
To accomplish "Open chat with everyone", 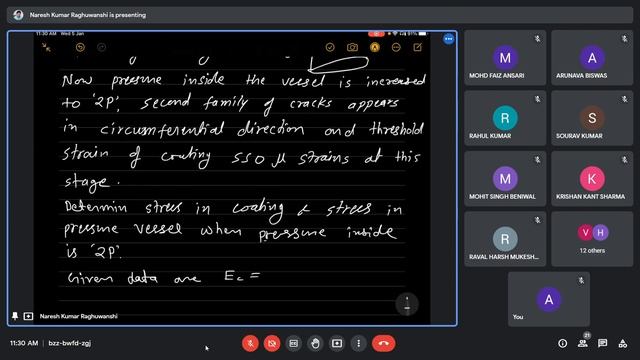I will click(x=602, y=343).
